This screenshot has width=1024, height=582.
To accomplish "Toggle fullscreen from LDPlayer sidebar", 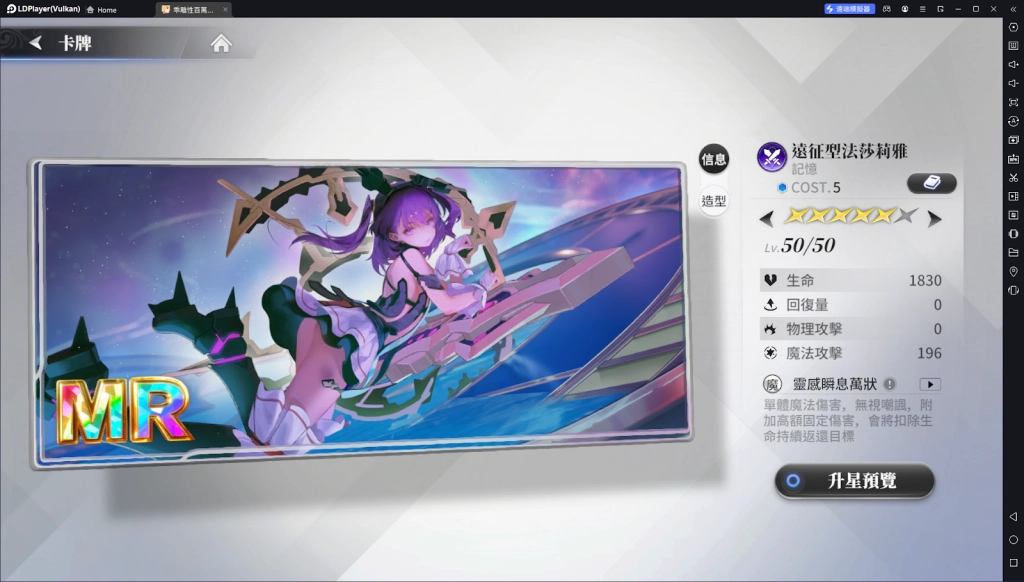I will (1013, 102).
